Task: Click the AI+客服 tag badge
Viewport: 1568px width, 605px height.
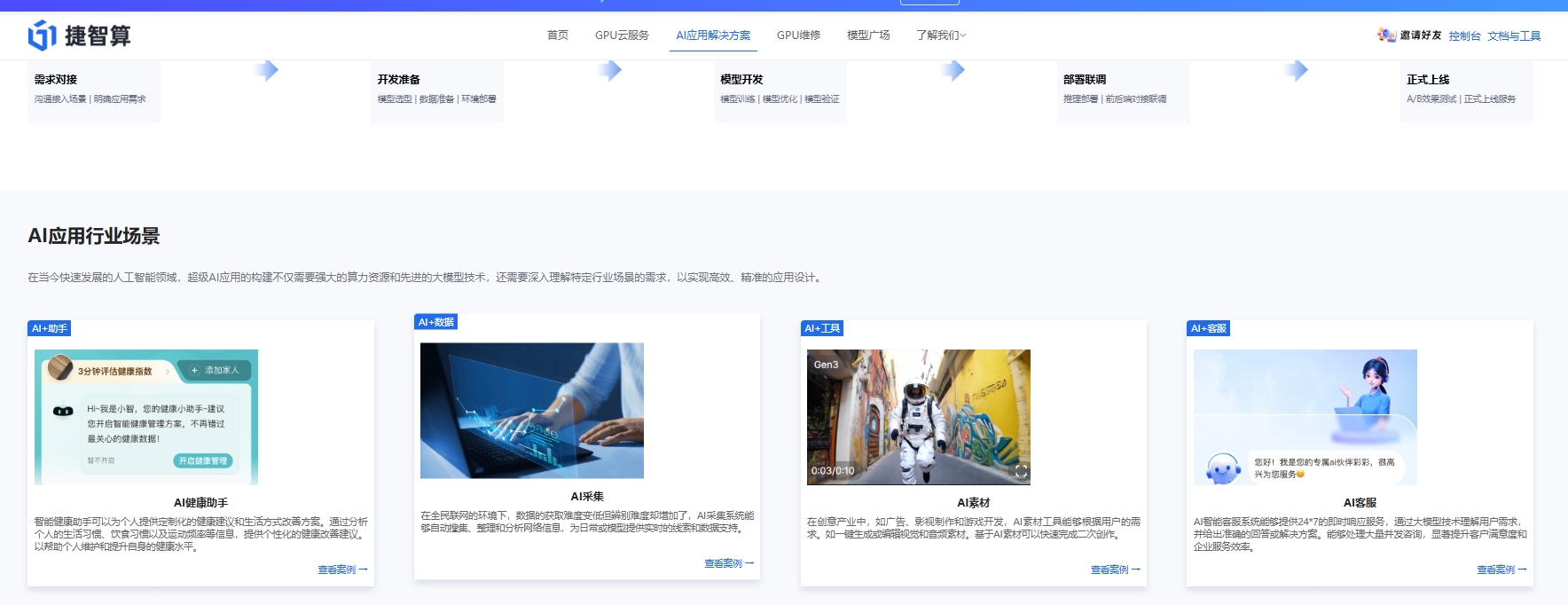Action: [x=1208, y=328]
